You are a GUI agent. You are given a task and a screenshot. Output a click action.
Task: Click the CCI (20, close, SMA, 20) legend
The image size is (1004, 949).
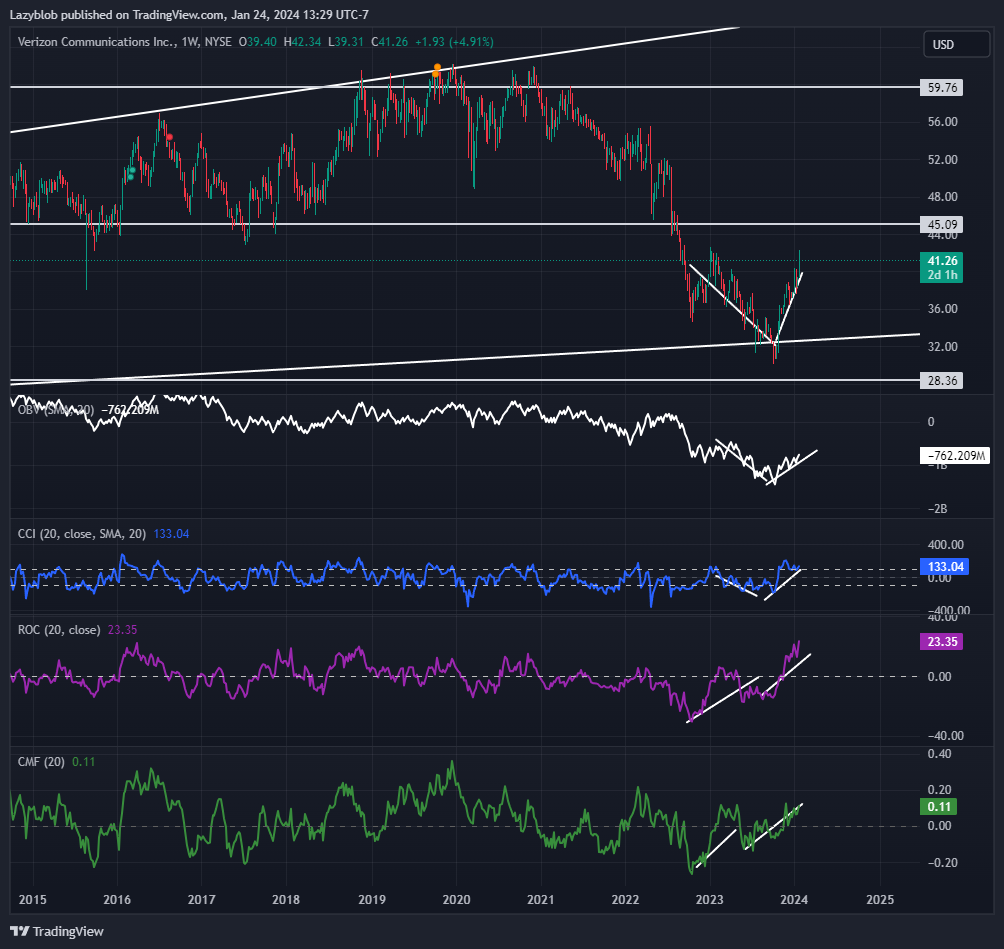(82, 534)
